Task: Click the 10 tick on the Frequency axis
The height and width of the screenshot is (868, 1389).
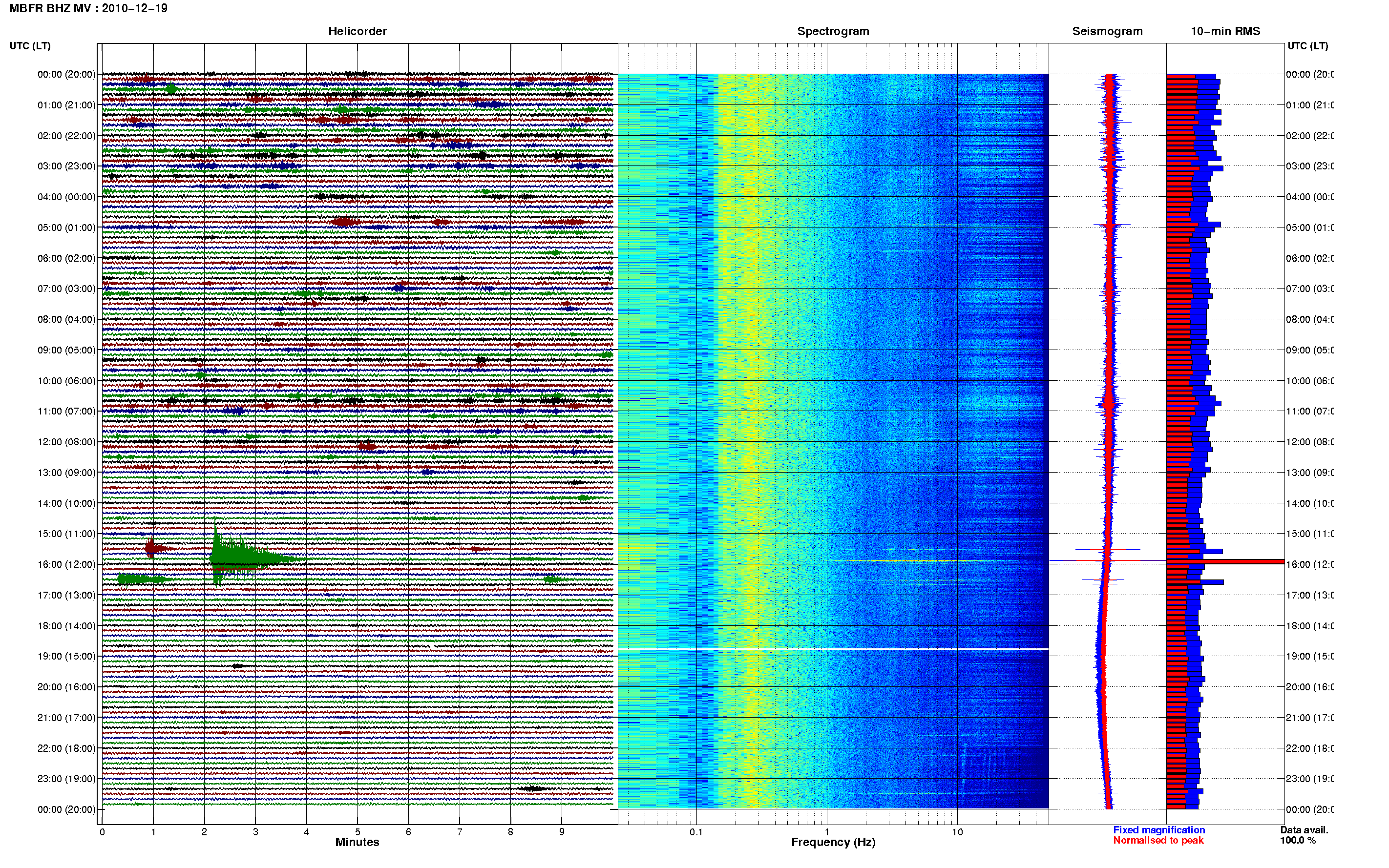Action: pos(957,832)
